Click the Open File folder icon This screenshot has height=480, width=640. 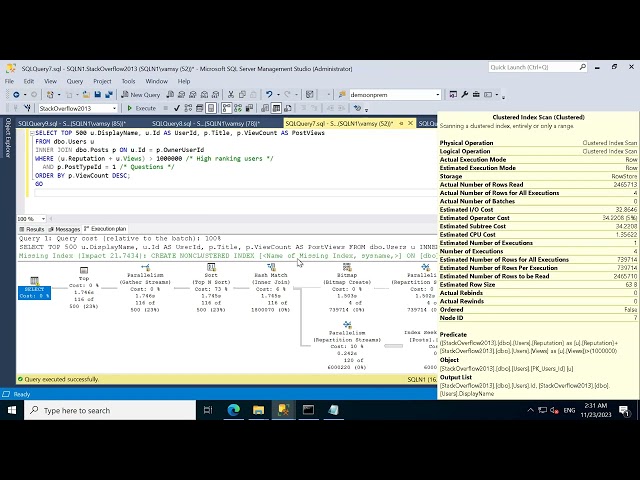click(x=86, y=95)
